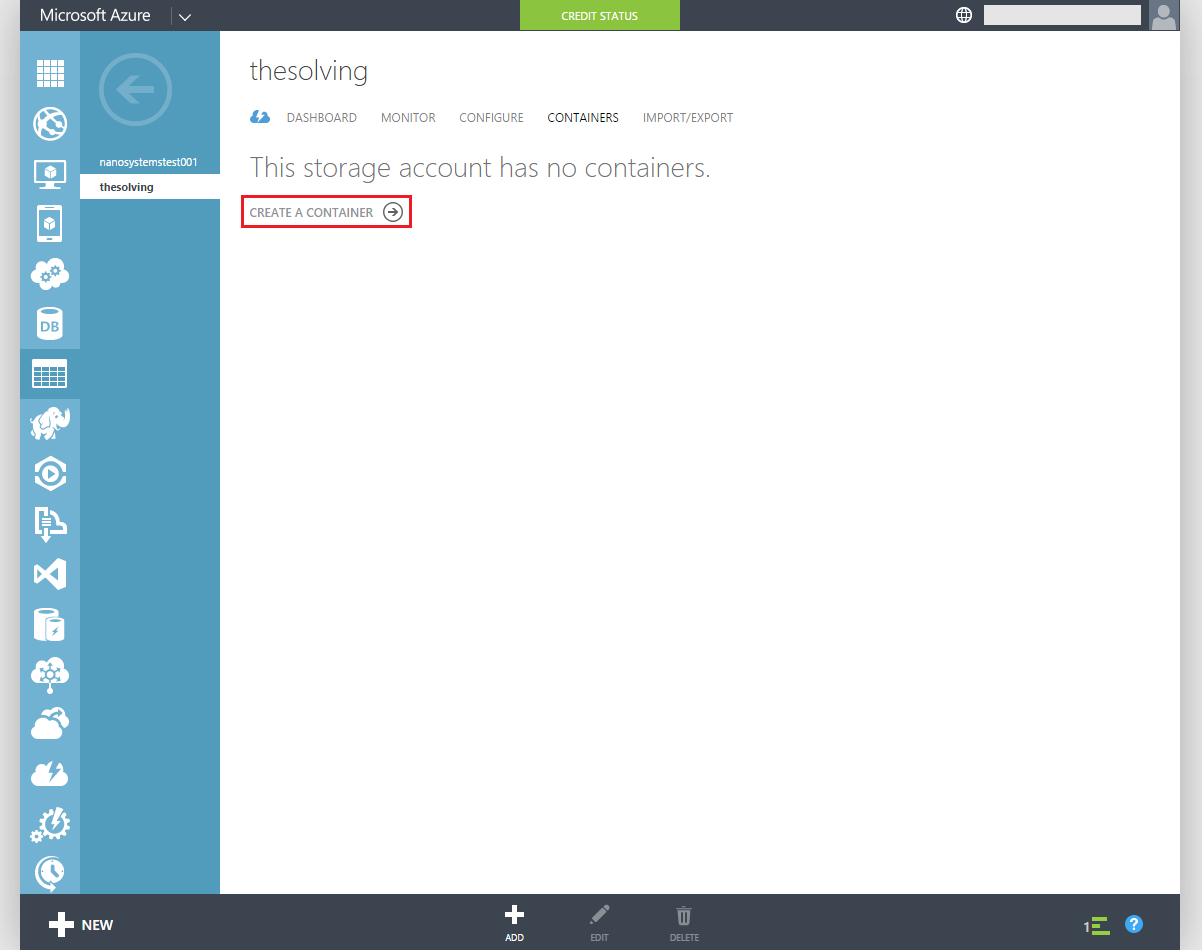Select the Storage table icon

coord(50,374)
